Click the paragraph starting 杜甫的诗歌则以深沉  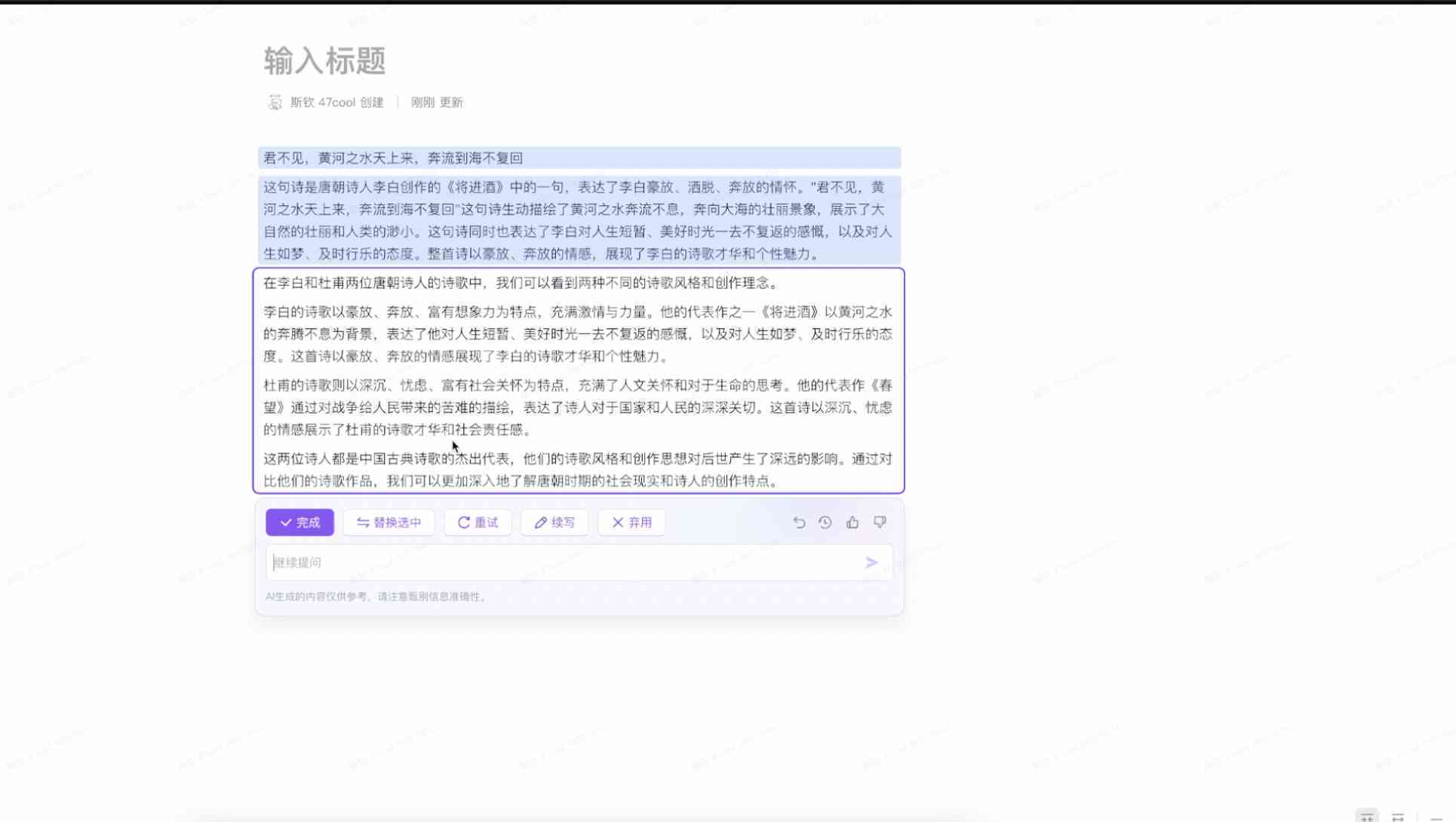coord(578,407)
